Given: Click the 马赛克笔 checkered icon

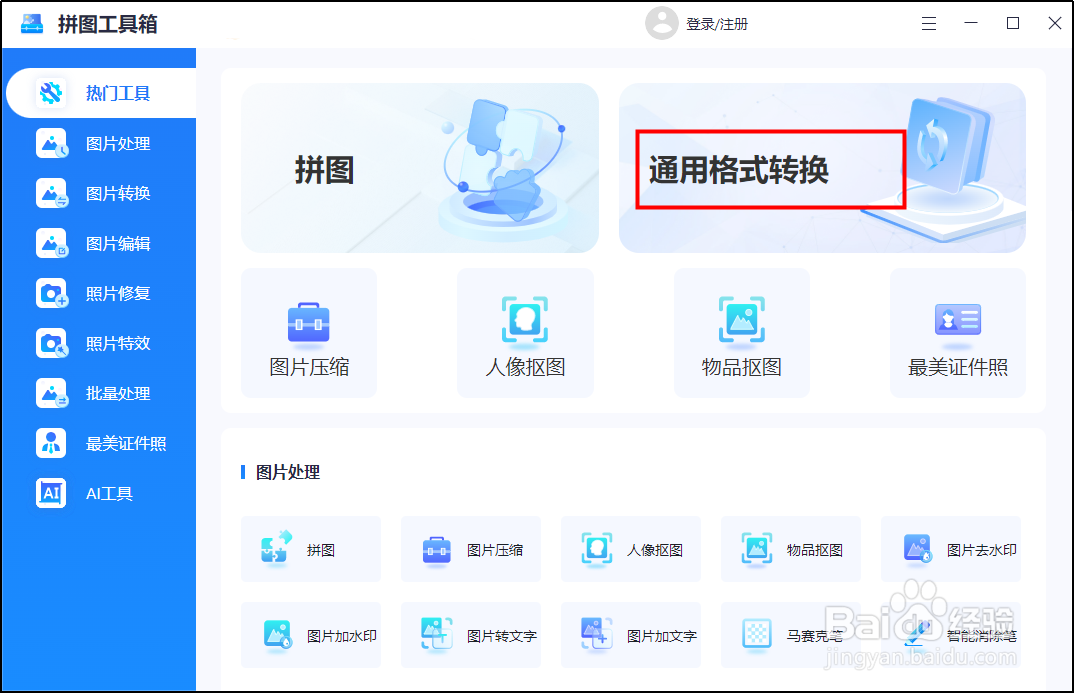Looking at the screenshot, I should coord(757,634).
